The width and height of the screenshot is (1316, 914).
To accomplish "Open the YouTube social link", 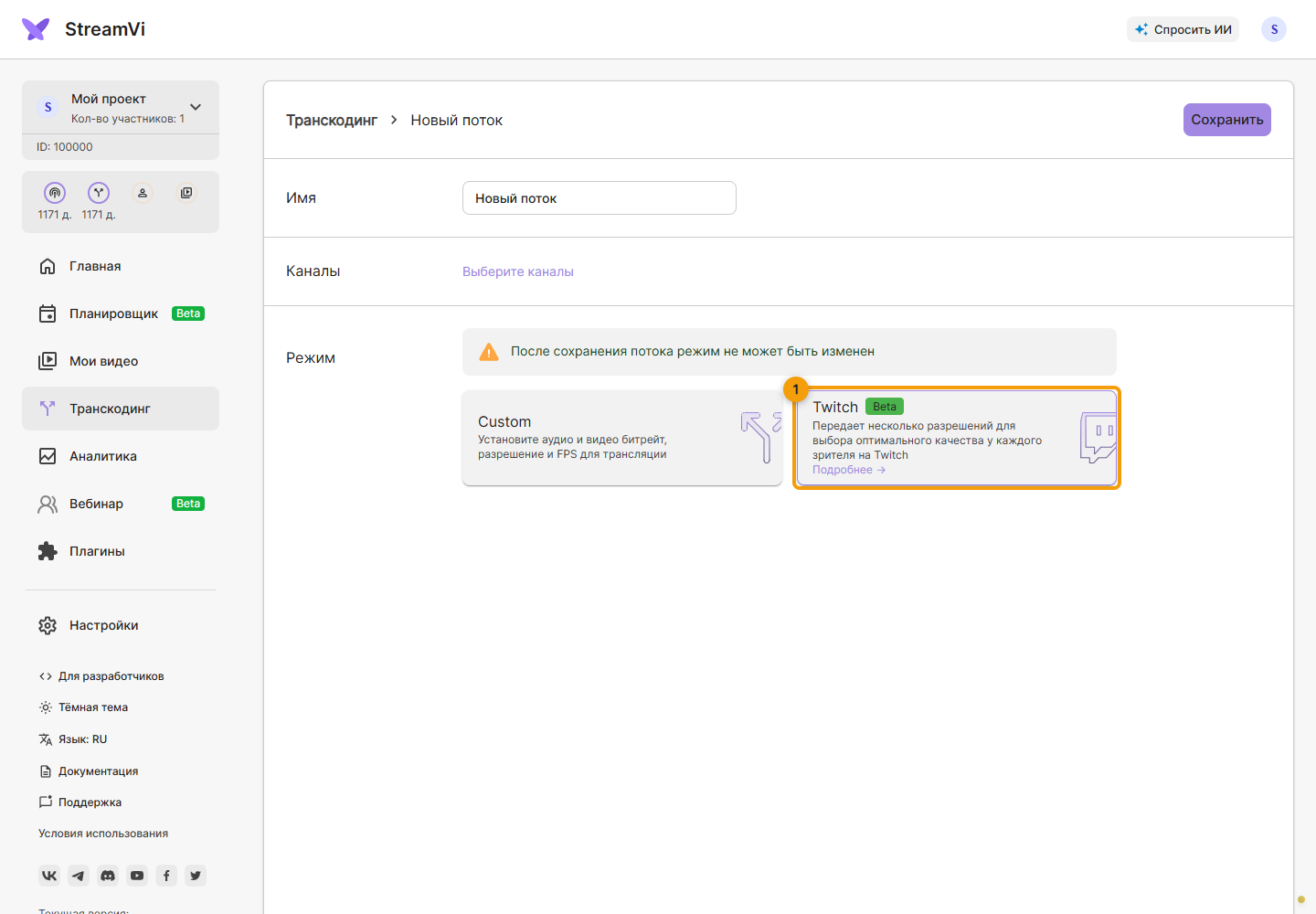I will [x=137, y=876].
